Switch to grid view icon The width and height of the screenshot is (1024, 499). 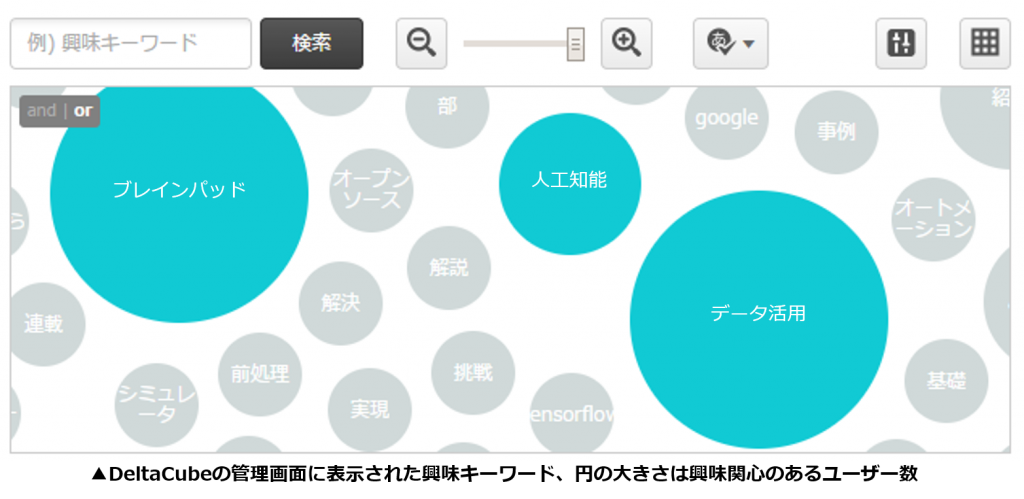(x=985, y=43)
